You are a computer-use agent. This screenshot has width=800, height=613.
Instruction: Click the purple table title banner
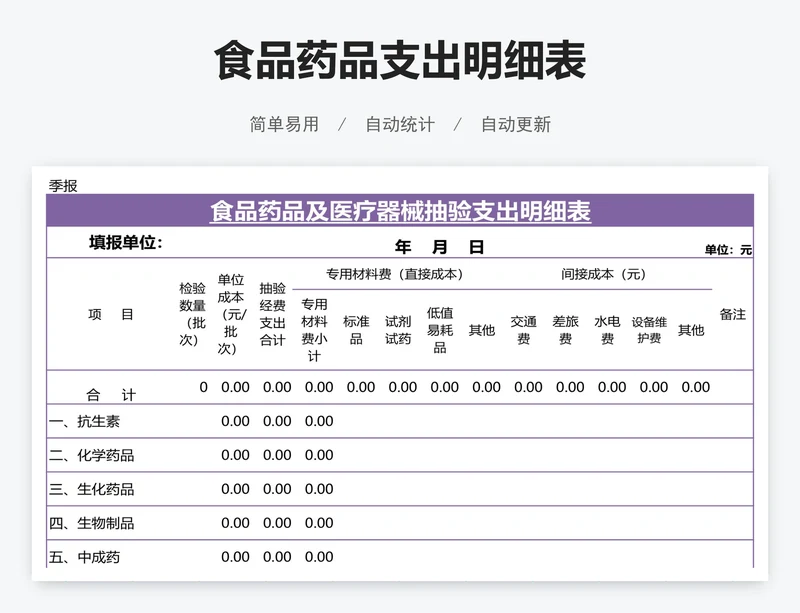coord(400,211)
